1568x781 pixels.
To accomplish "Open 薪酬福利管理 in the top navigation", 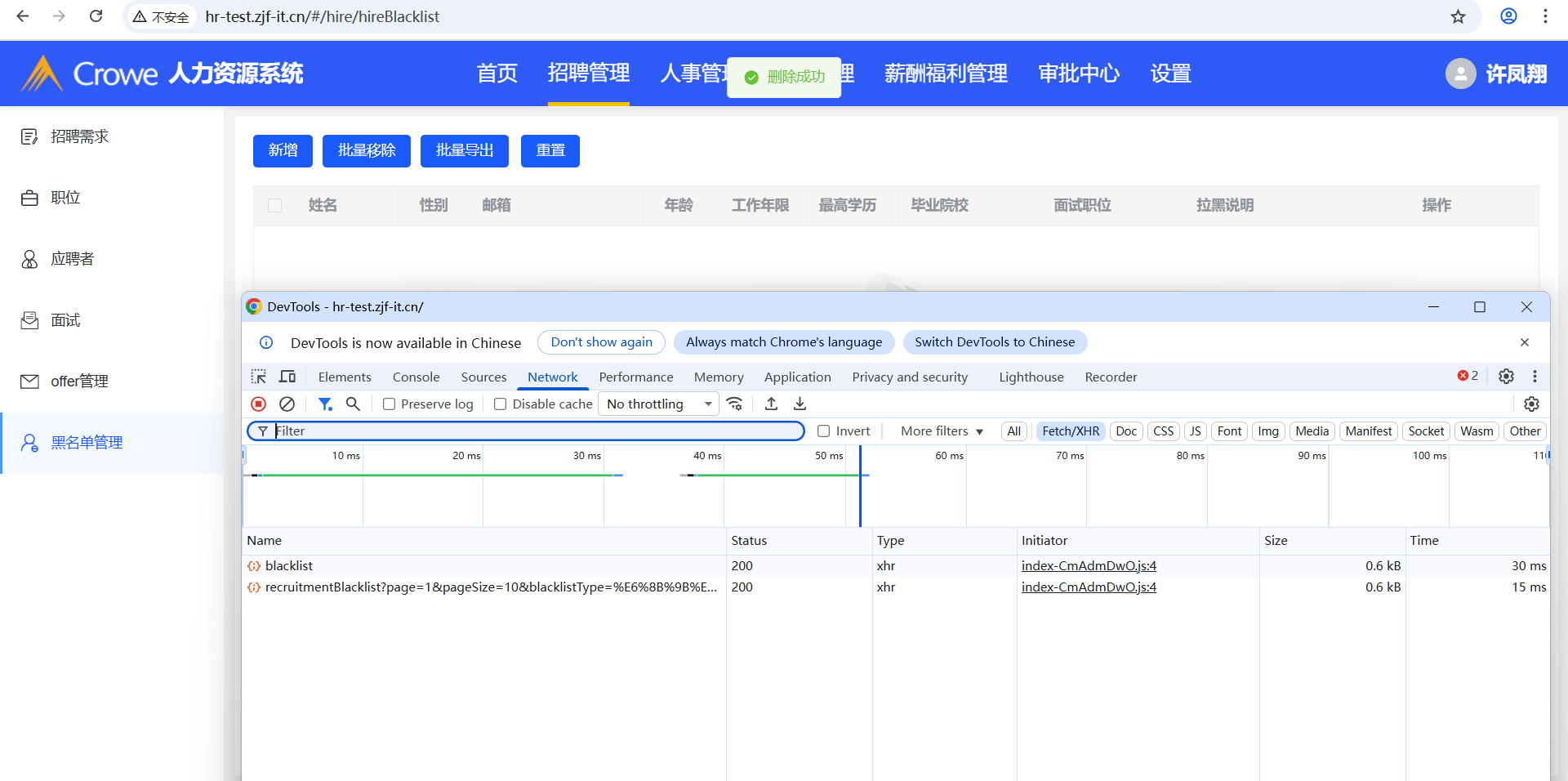I will click(x=946, y=74).
